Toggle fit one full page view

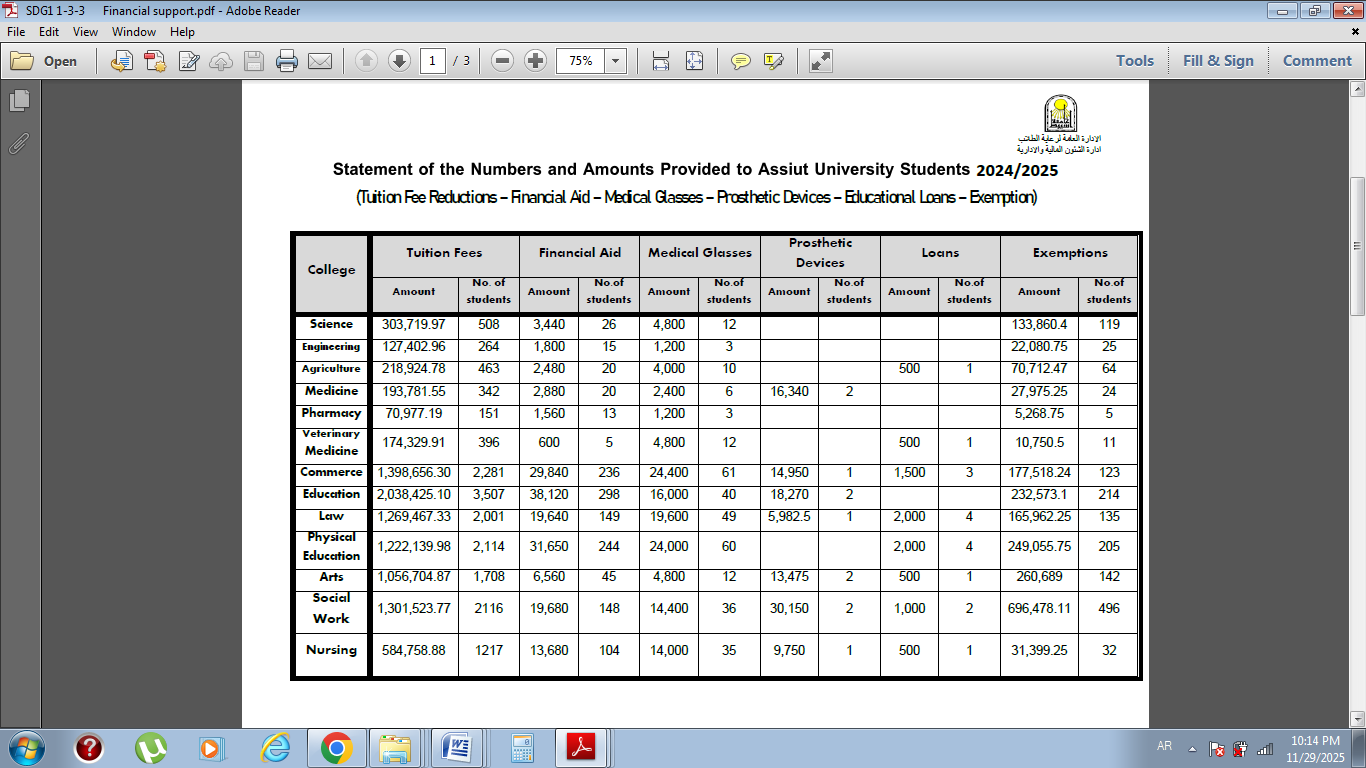click(x=694, y=61)
